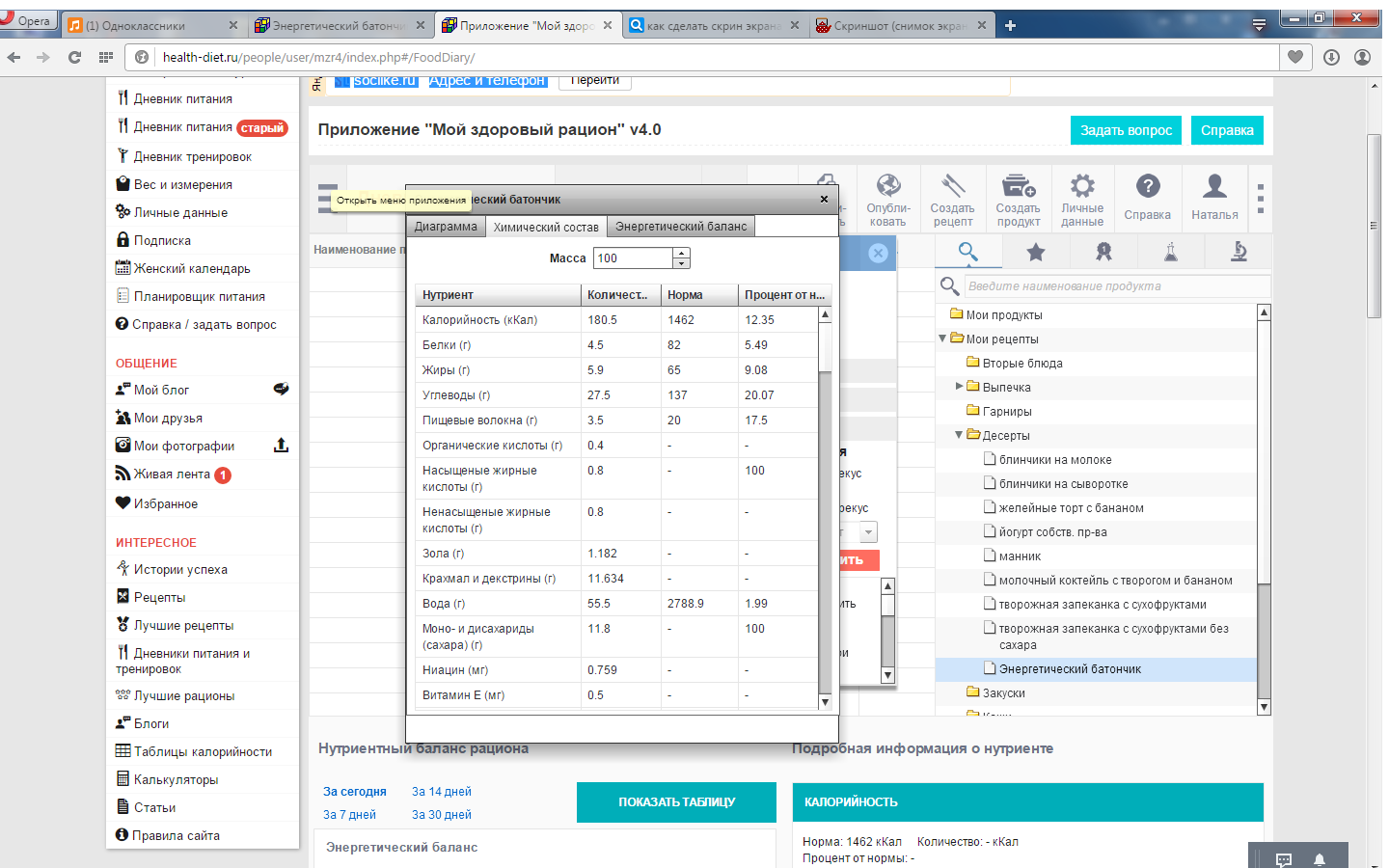The width and height of the screenshot is (1389, 868).
Task: Switch to Энергетический баланс tab
Action: pyautogui.click(x=681, y=227)
